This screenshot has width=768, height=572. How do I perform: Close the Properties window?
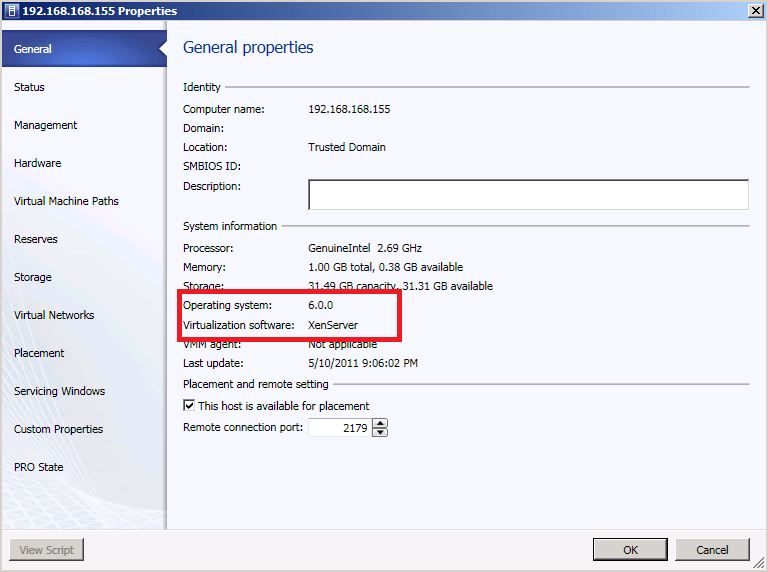(x=755, y=11)
